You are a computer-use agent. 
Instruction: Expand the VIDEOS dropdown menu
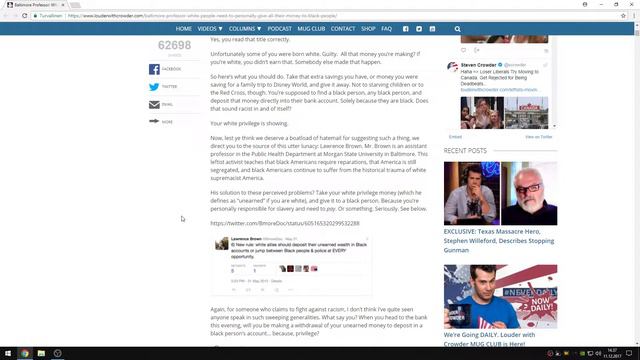click(x=210, y=29)
